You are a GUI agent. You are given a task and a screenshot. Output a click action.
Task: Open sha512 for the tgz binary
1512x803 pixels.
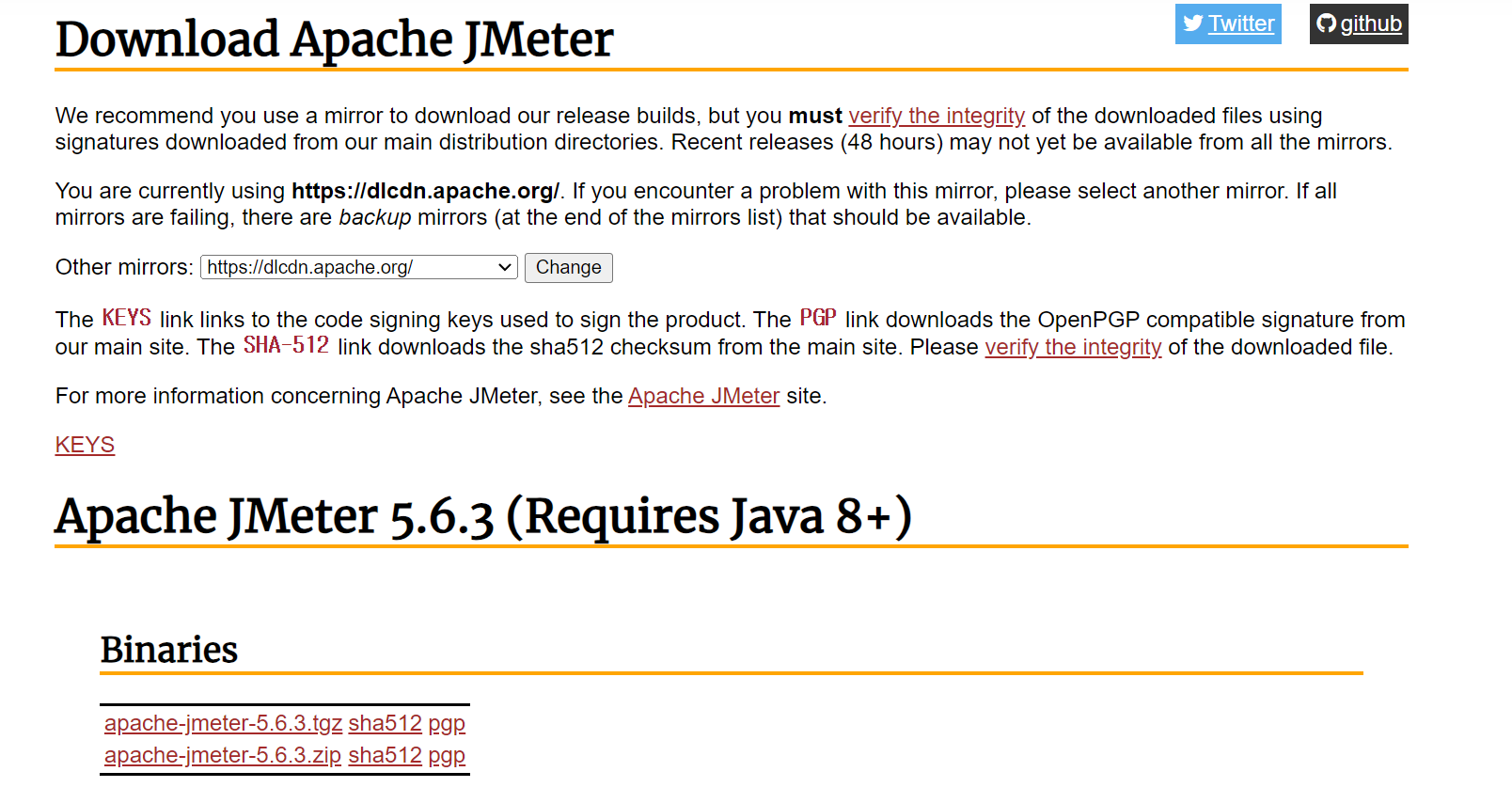point(386,723)
